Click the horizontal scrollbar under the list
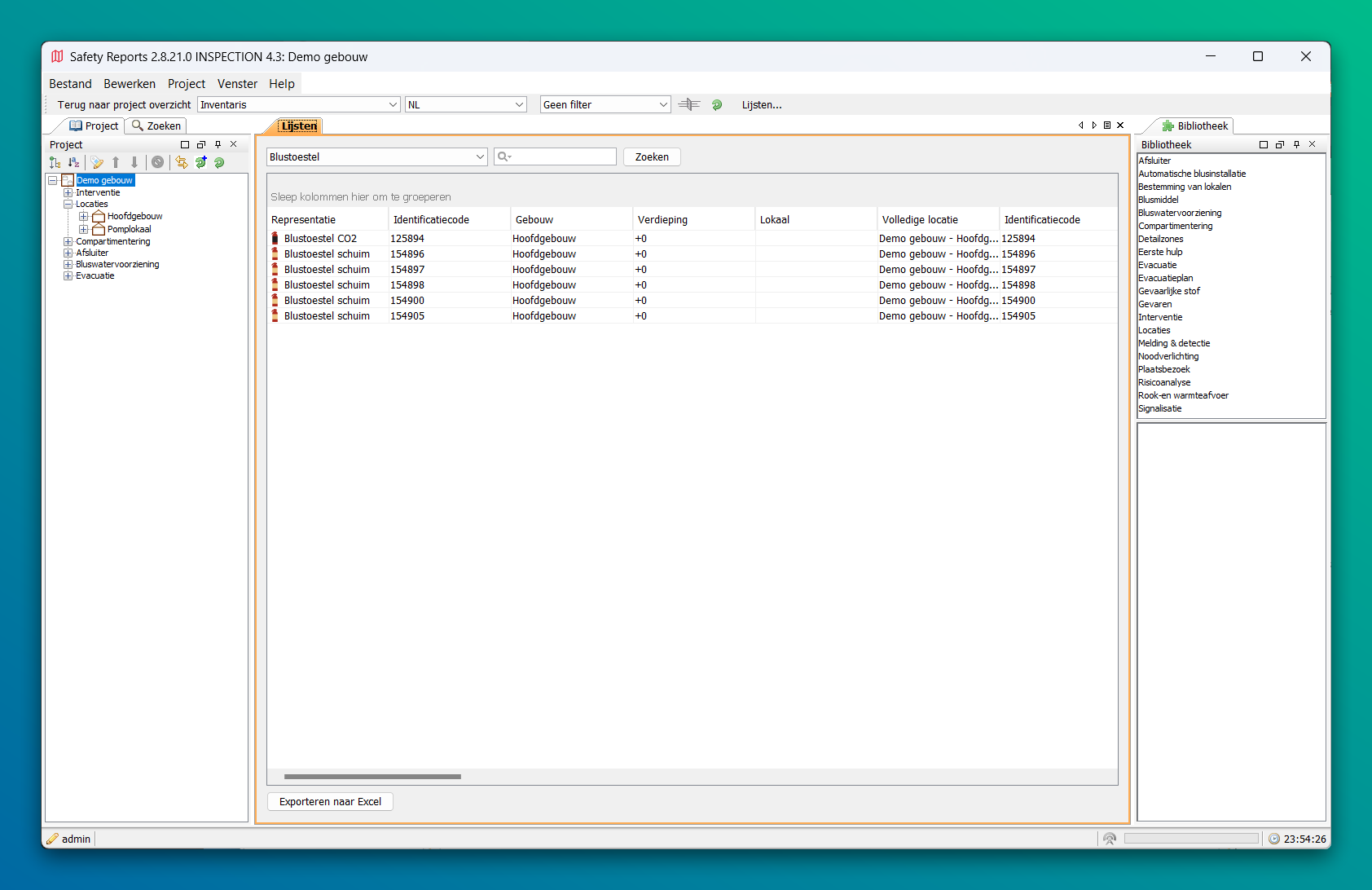The width and height of the screenshot is (1372, 890). [x=372, y=777]
